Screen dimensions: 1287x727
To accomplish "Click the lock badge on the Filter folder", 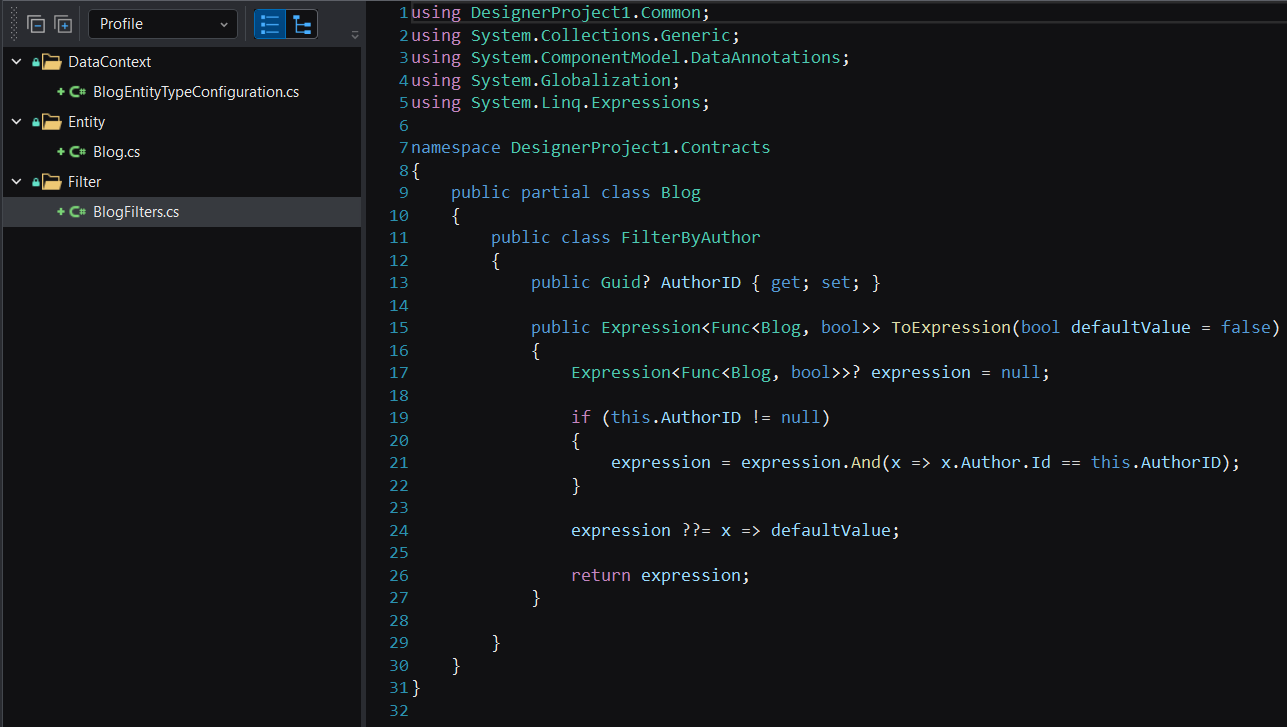I will coord(36,183).
